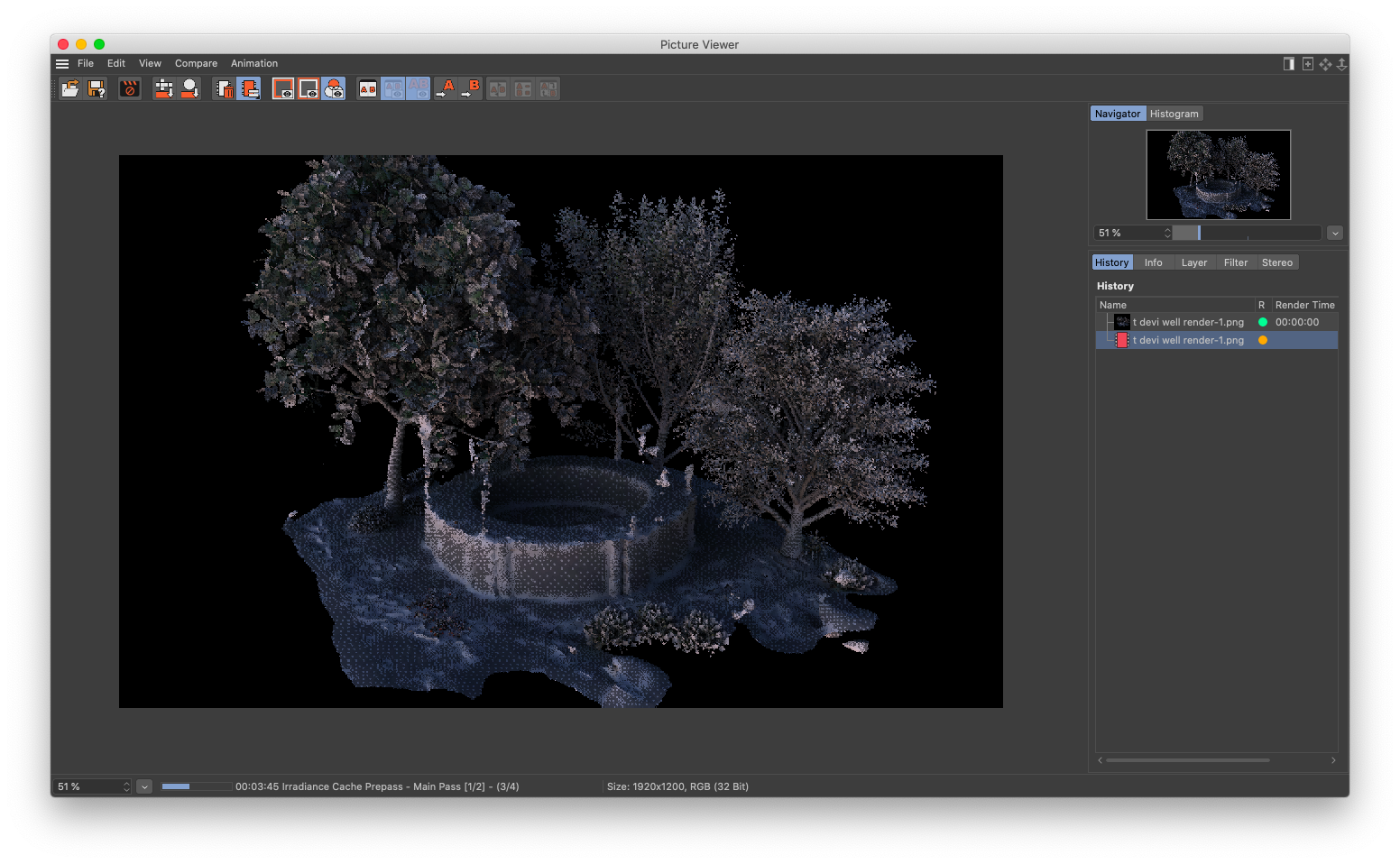Stop the active render
Image resolution: width=1400 pixels, height=864 pixels.
(x=129, y=87)
